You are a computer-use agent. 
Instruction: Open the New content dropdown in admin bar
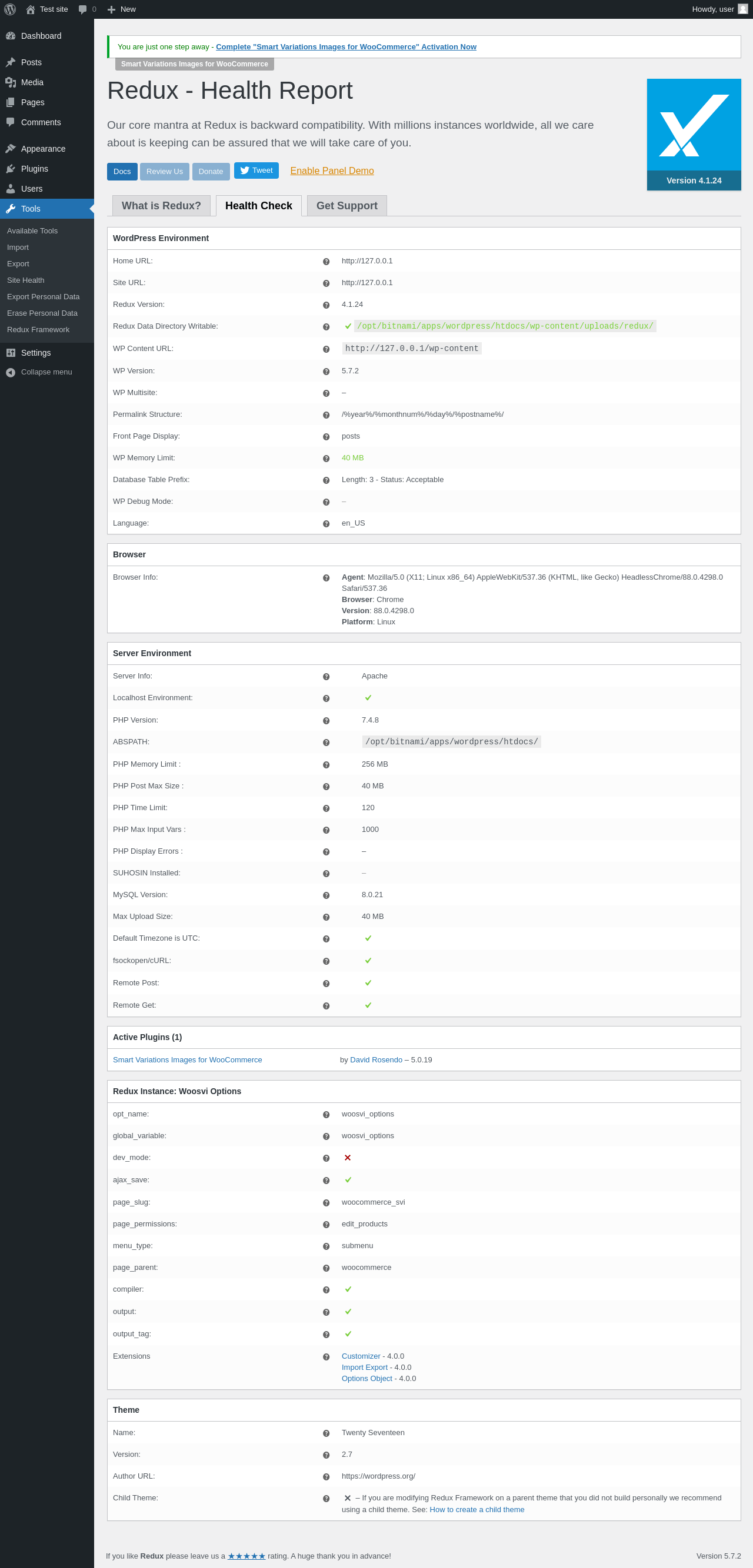point(121,9)
